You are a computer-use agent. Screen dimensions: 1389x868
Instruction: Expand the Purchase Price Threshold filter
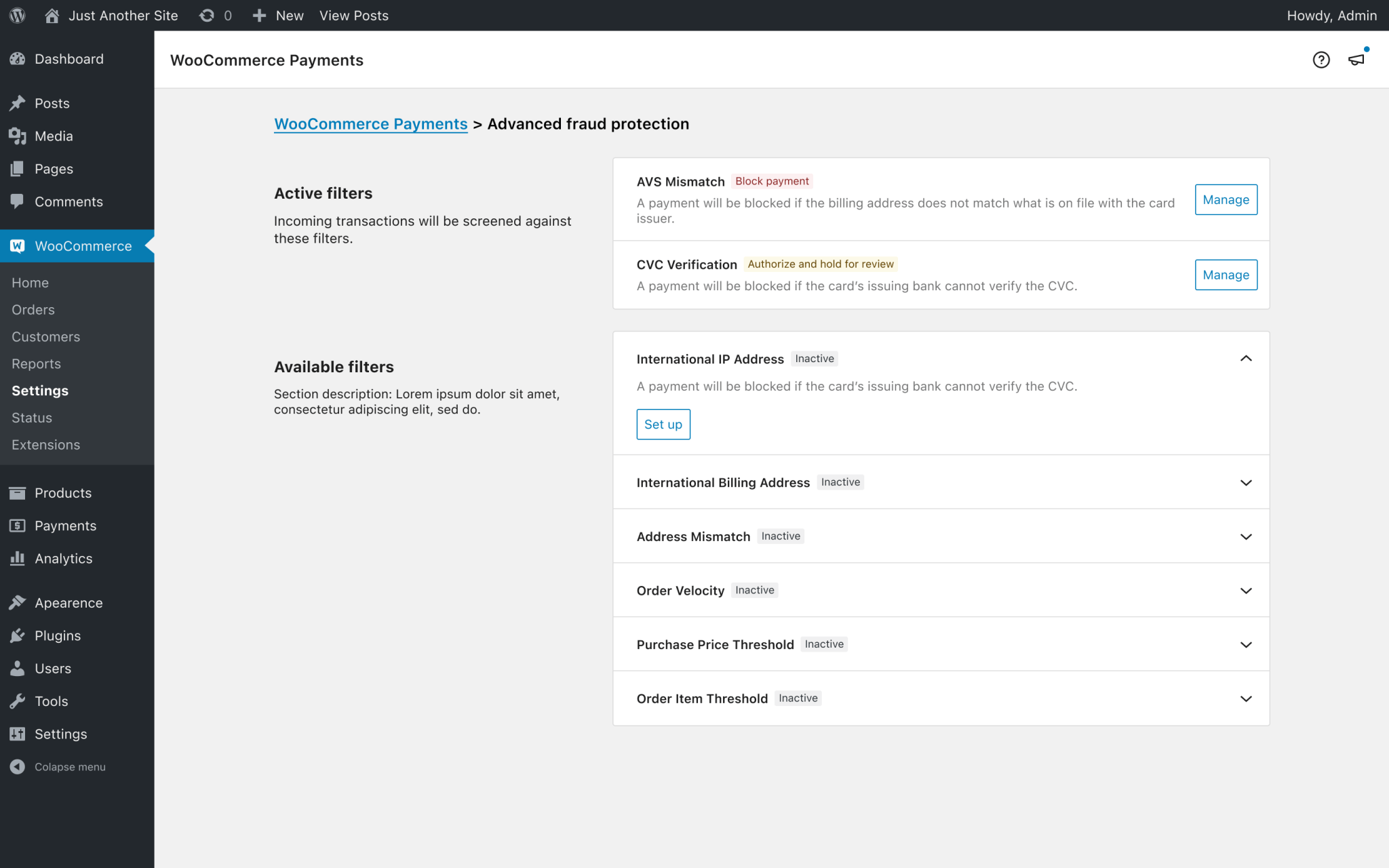click(1245, 644)
